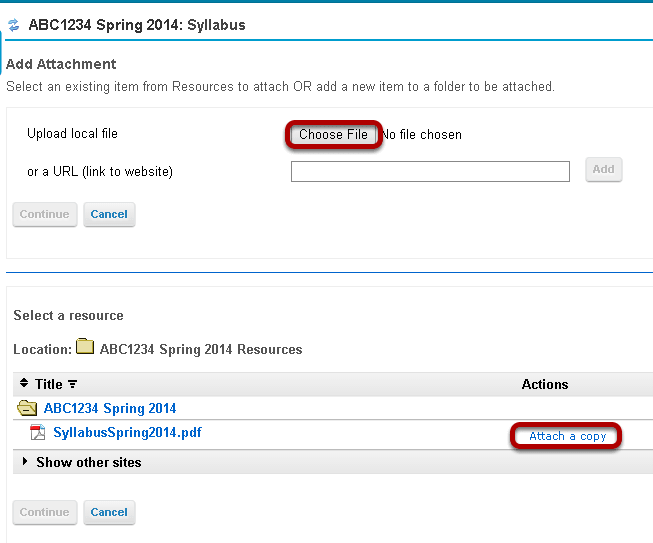Click the refresh arrows icon beside Syllabus title

point(14,25)
